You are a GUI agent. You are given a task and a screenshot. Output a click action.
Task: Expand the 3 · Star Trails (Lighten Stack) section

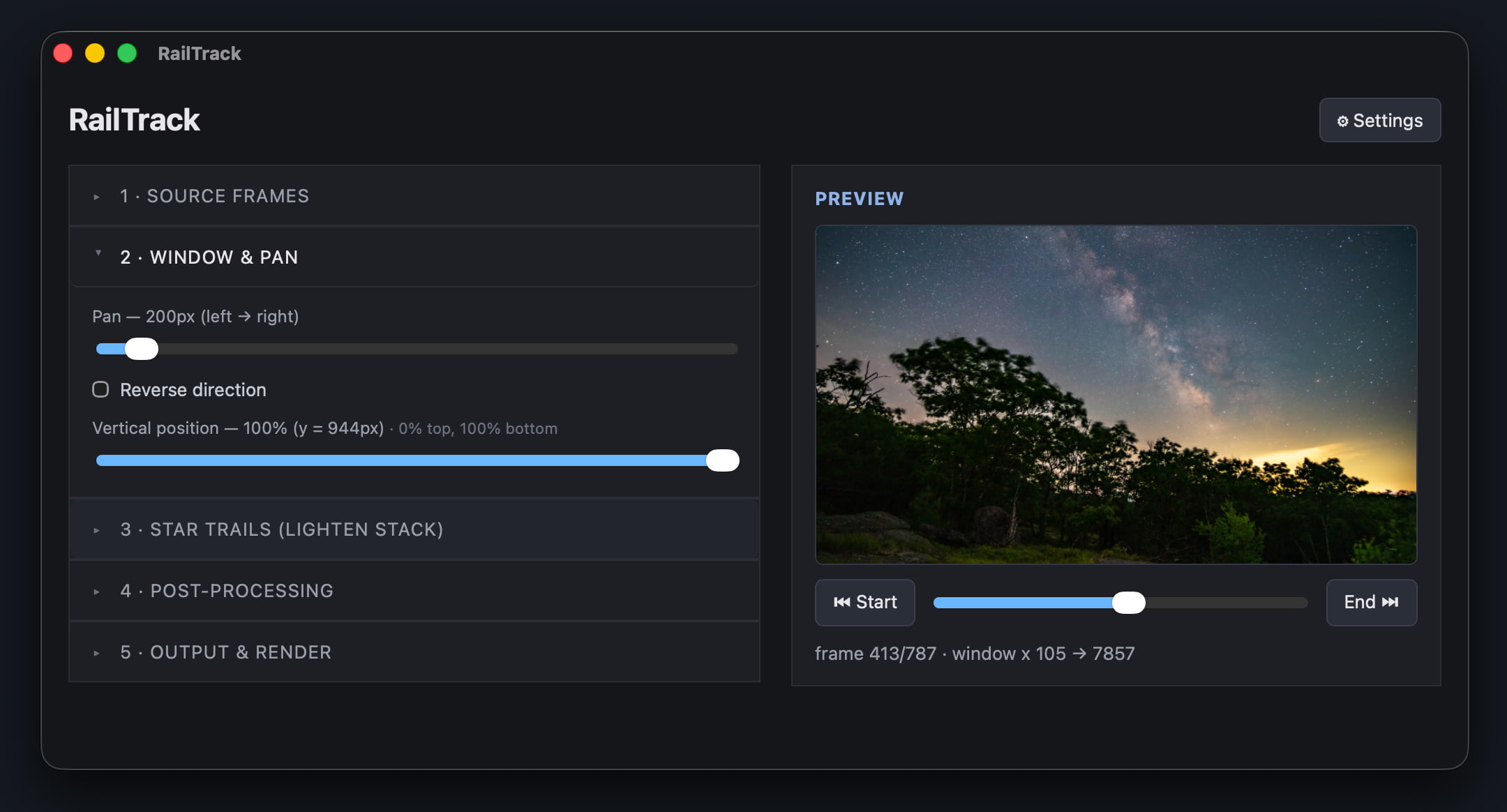coord(414,529)
